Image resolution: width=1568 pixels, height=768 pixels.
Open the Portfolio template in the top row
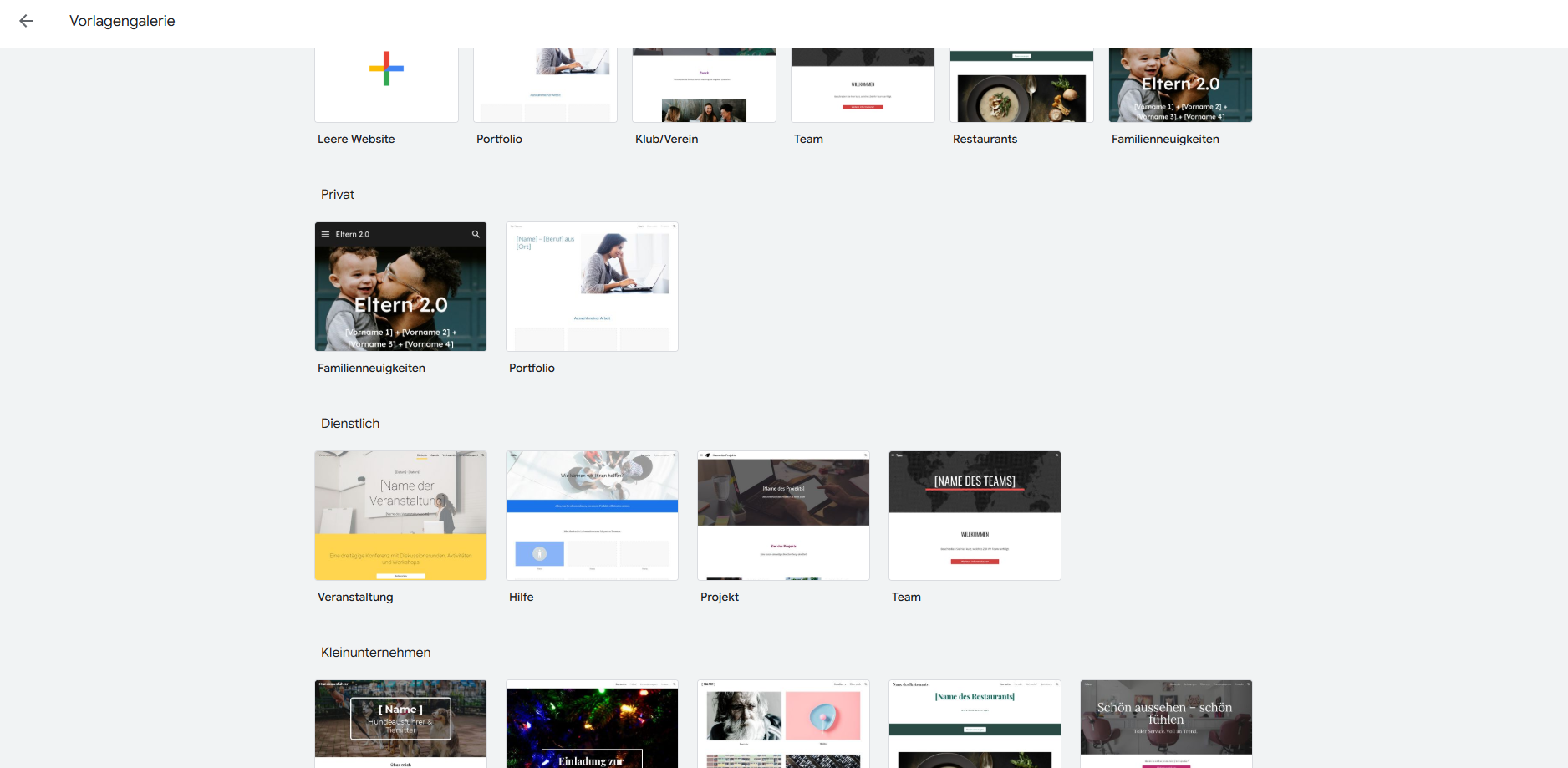coord(545,84)
